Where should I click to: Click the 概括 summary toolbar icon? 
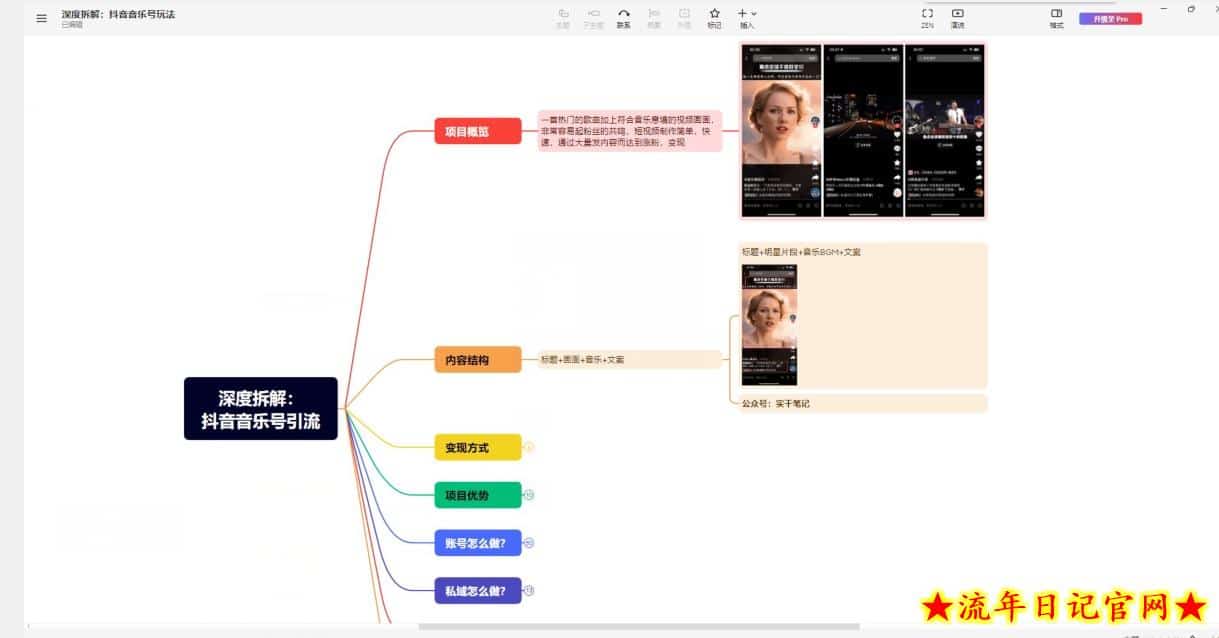655,12
